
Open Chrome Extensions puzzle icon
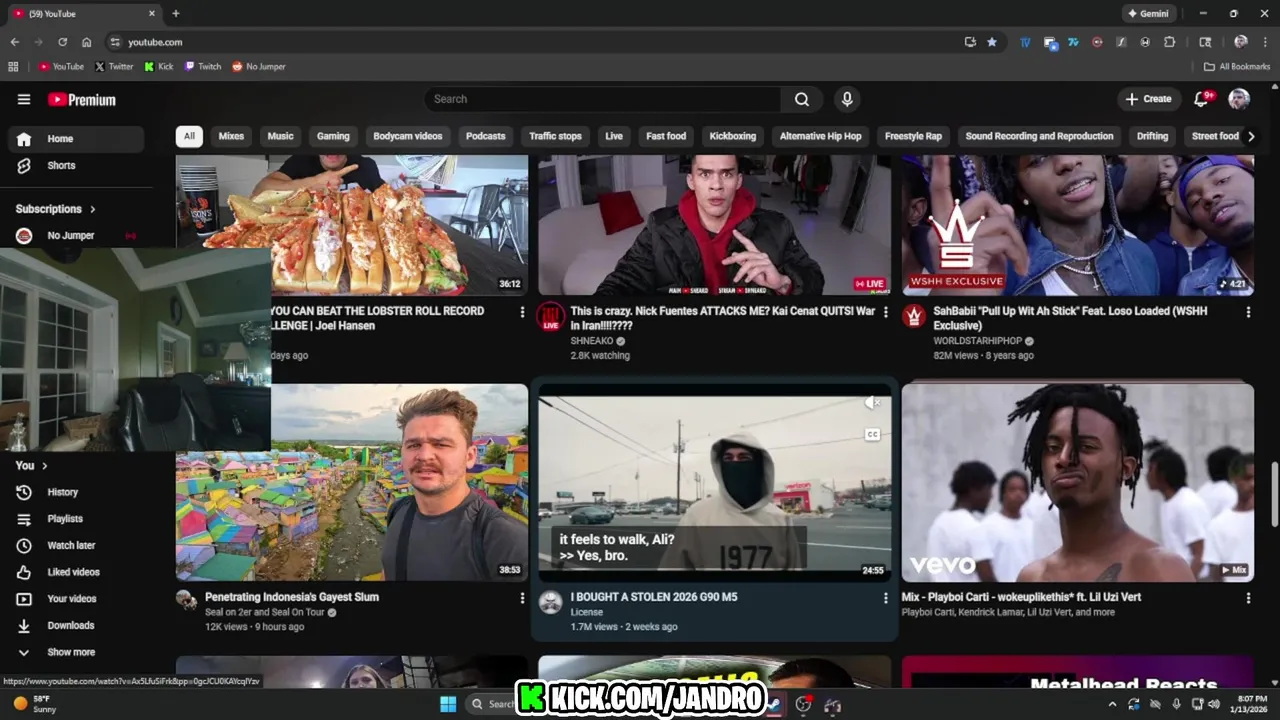click(1169, 42)
